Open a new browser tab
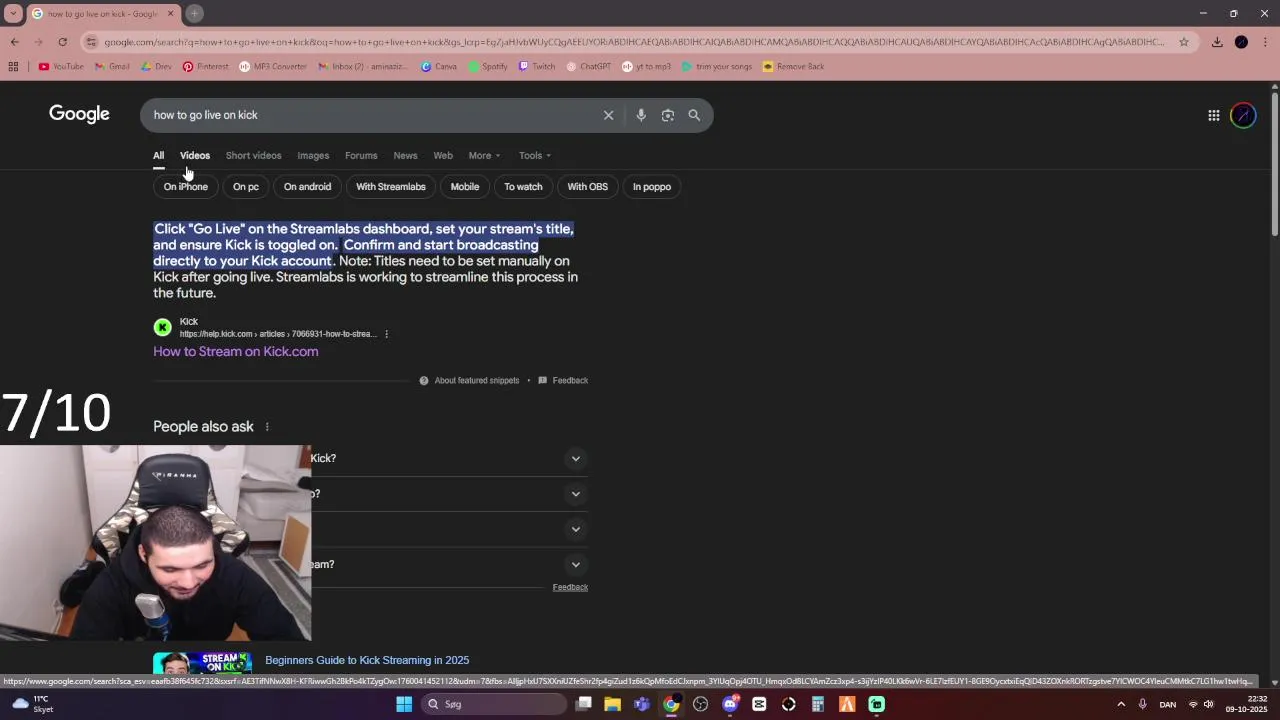This screenshot has width=1280, height=720. coord(194,13)
